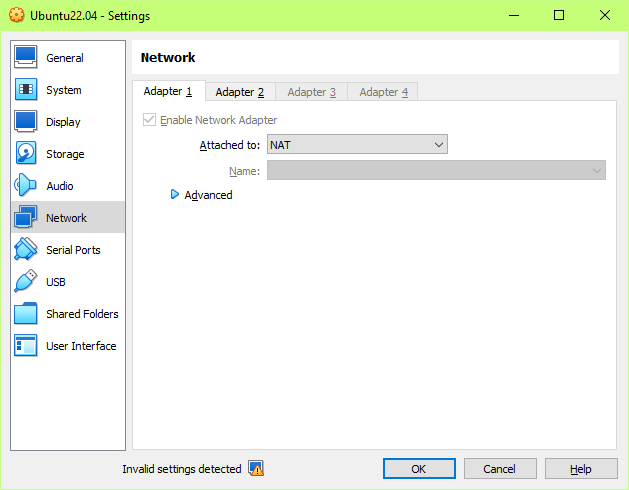Click the Cancel button
Image resolution: width=629 pixels, height=490 pixels.
500,469
